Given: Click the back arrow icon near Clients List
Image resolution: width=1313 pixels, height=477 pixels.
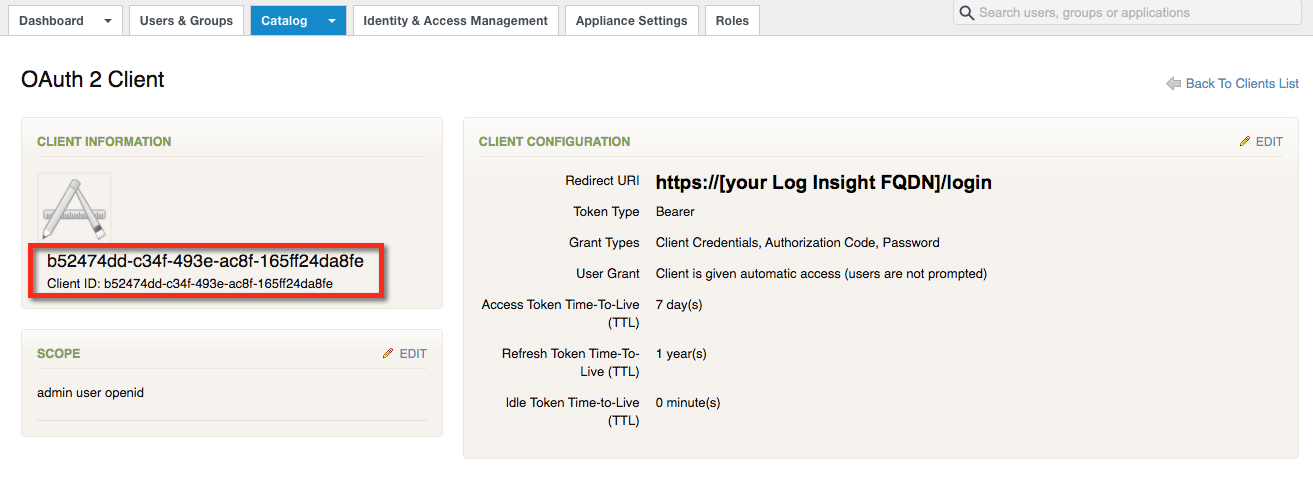Looking at the screenshot, I should click(1174, 84).
